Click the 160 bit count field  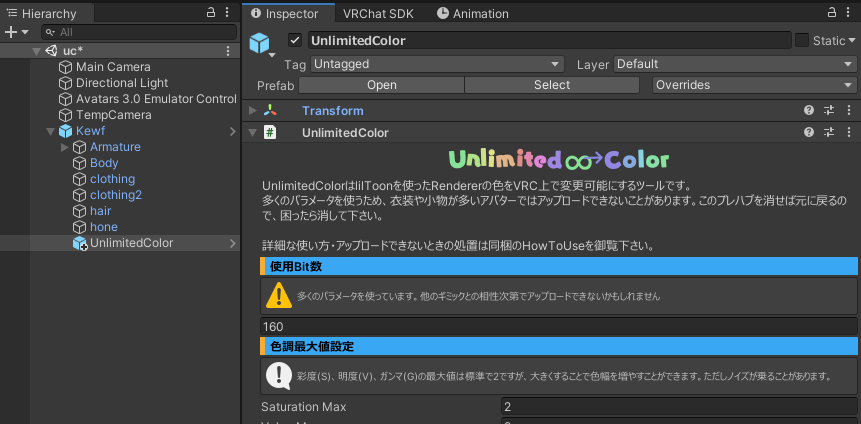pyautogui.click(x=558, y=327)
